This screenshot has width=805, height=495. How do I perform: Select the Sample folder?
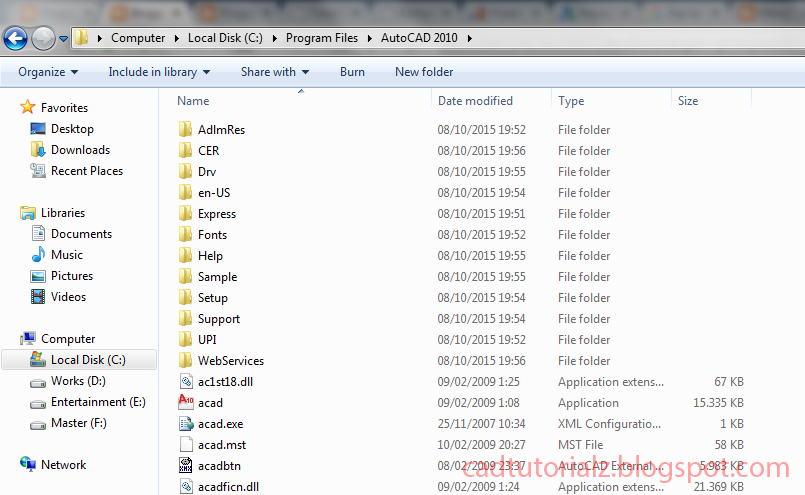217,277
